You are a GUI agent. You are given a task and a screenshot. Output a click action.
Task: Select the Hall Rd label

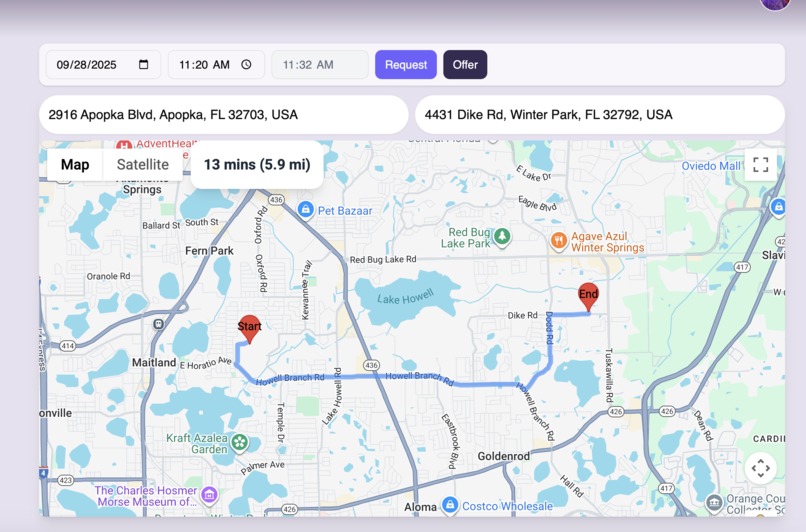tap(572, 486)
